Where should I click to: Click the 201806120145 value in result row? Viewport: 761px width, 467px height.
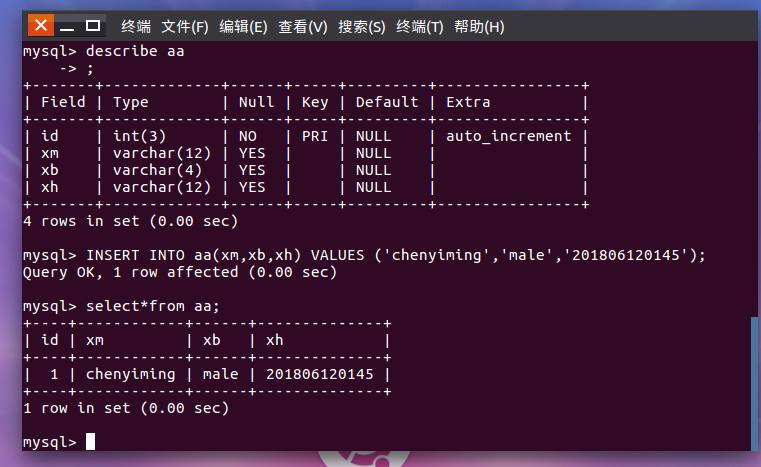pos(319,374)
